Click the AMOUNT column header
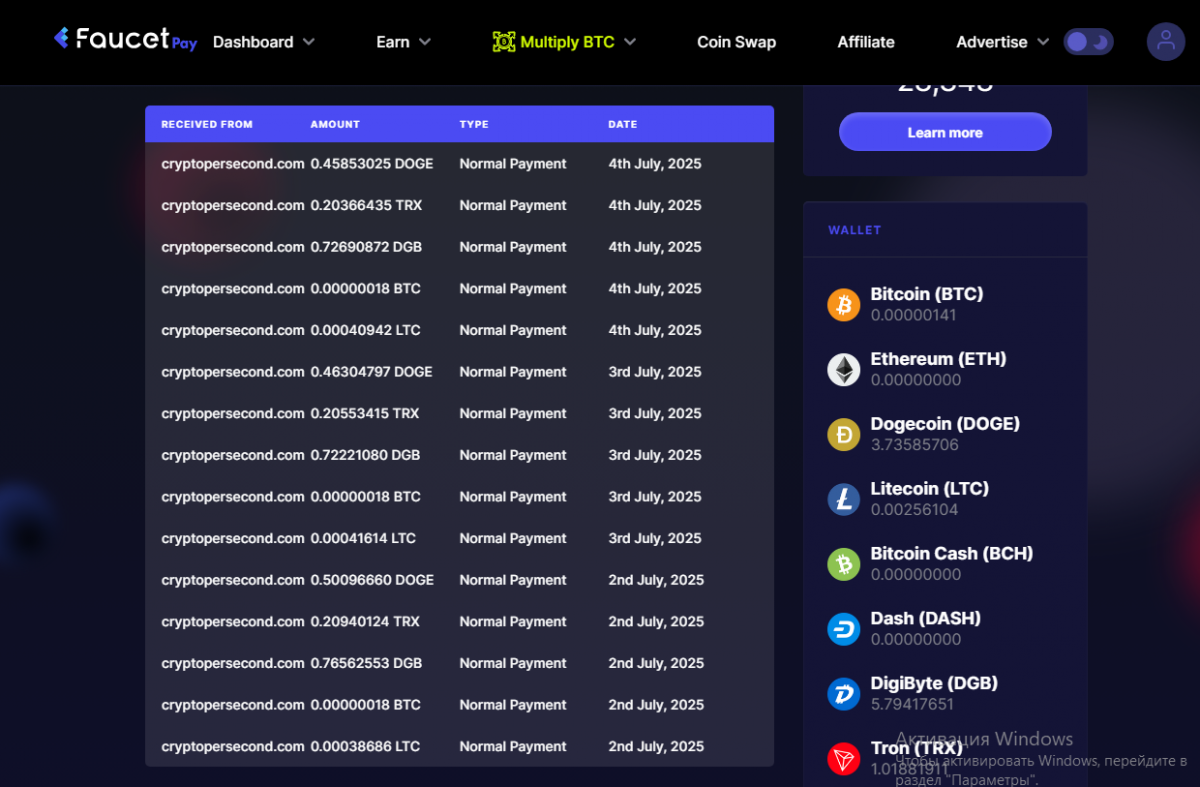Image resolution: width=1200 pixels, height=787 pixels. (x=335, y=125)
